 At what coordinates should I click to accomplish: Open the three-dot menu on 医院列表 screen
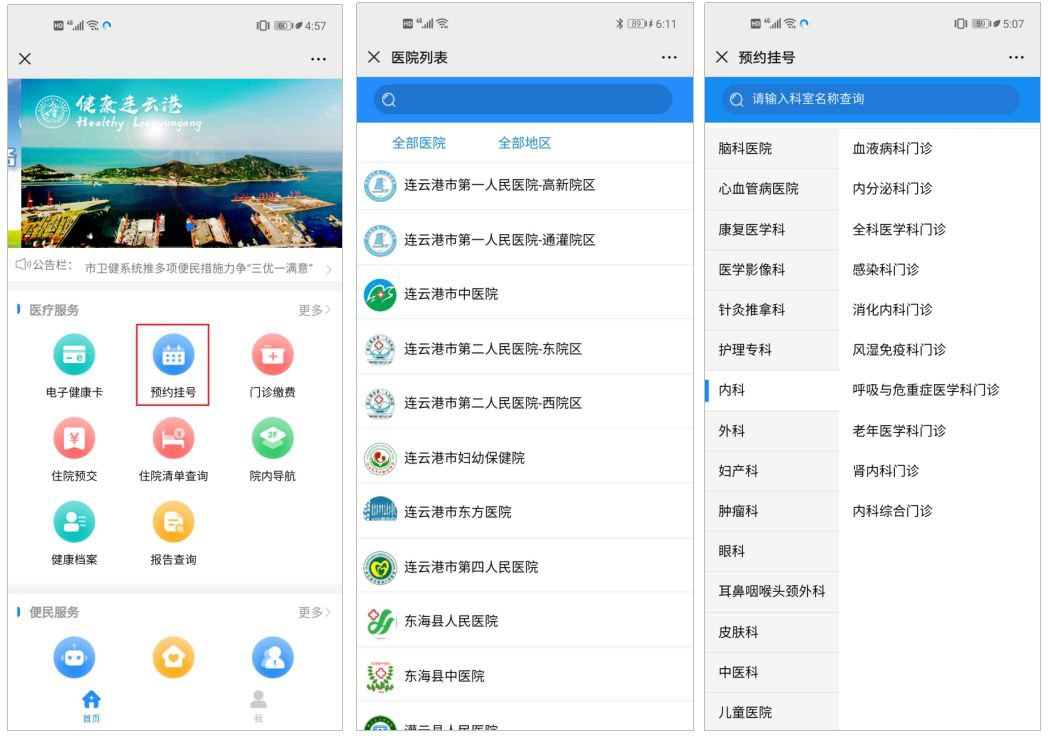[x=669, y=57]
